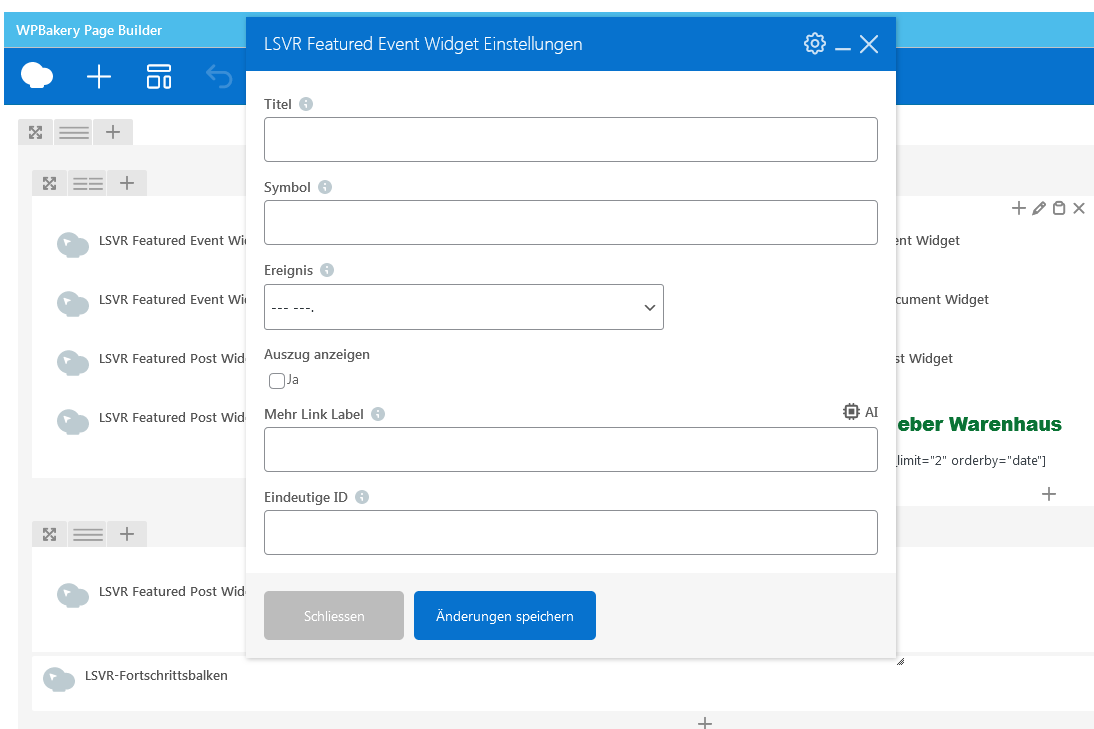Generate Mehr Link Label with AI
The width and height of the screenshot is (1094, 729).
[x=860, y=412]
